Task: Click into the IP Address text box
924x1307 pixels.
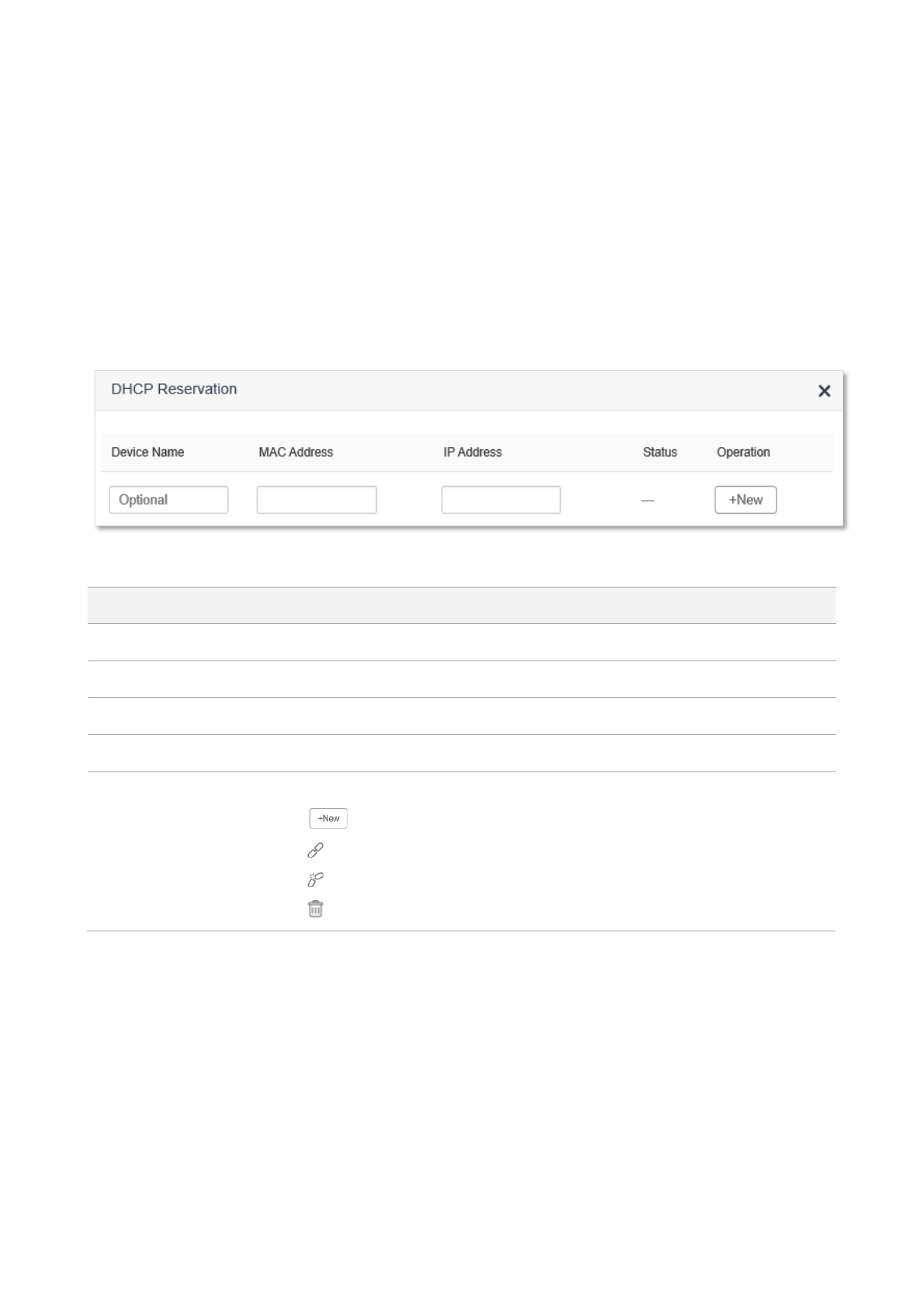Action: coord(500,500)
